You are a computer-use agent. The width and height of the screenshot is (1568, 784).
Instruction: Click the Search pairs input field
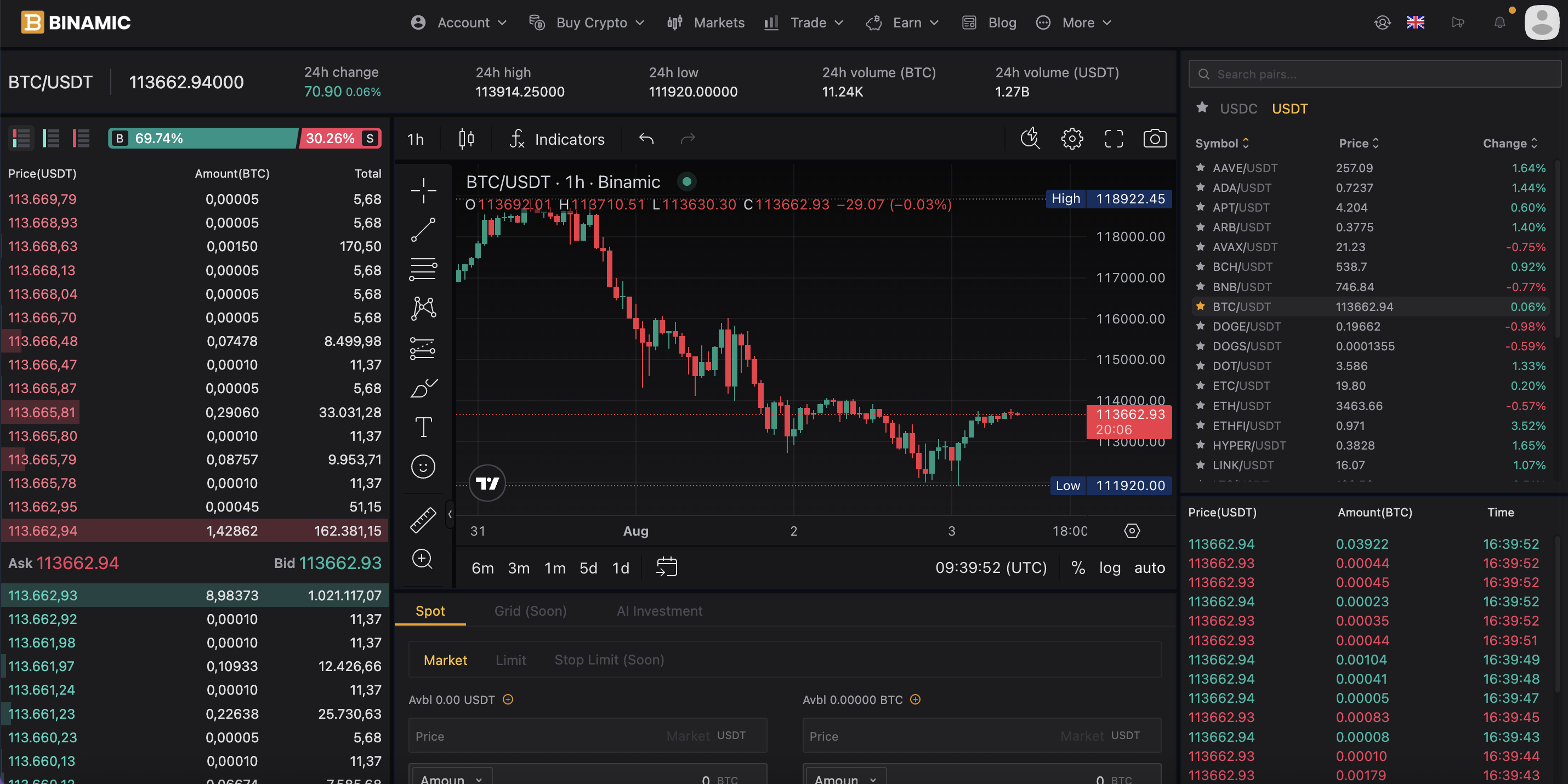pos(1374,74)
